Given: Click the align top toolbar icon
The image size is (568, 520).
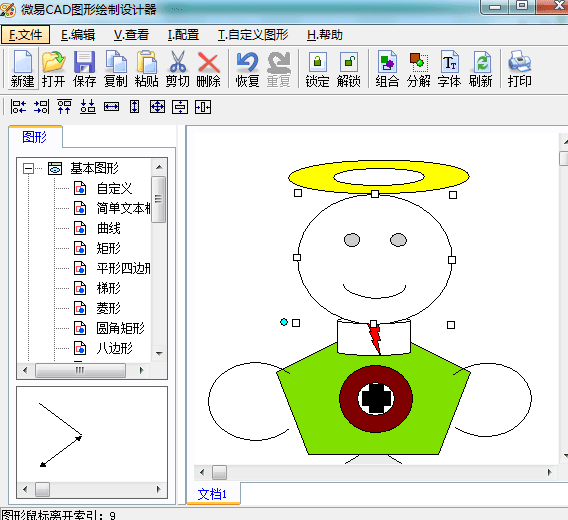Looking at the screenshot, I should (x=64, y=107).
